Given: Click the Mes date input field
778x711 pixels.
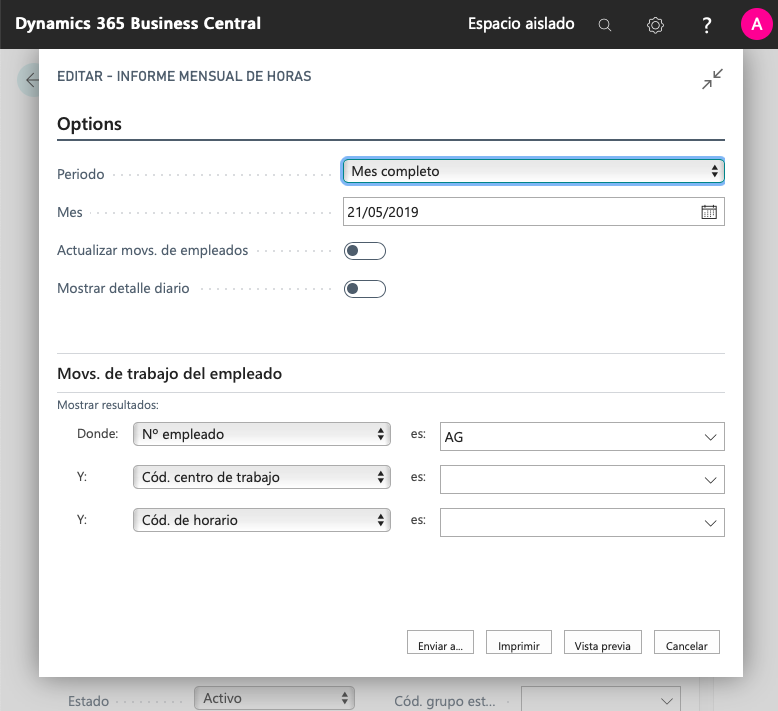Looking at the screenshot, I should click(x=520, y=212).
